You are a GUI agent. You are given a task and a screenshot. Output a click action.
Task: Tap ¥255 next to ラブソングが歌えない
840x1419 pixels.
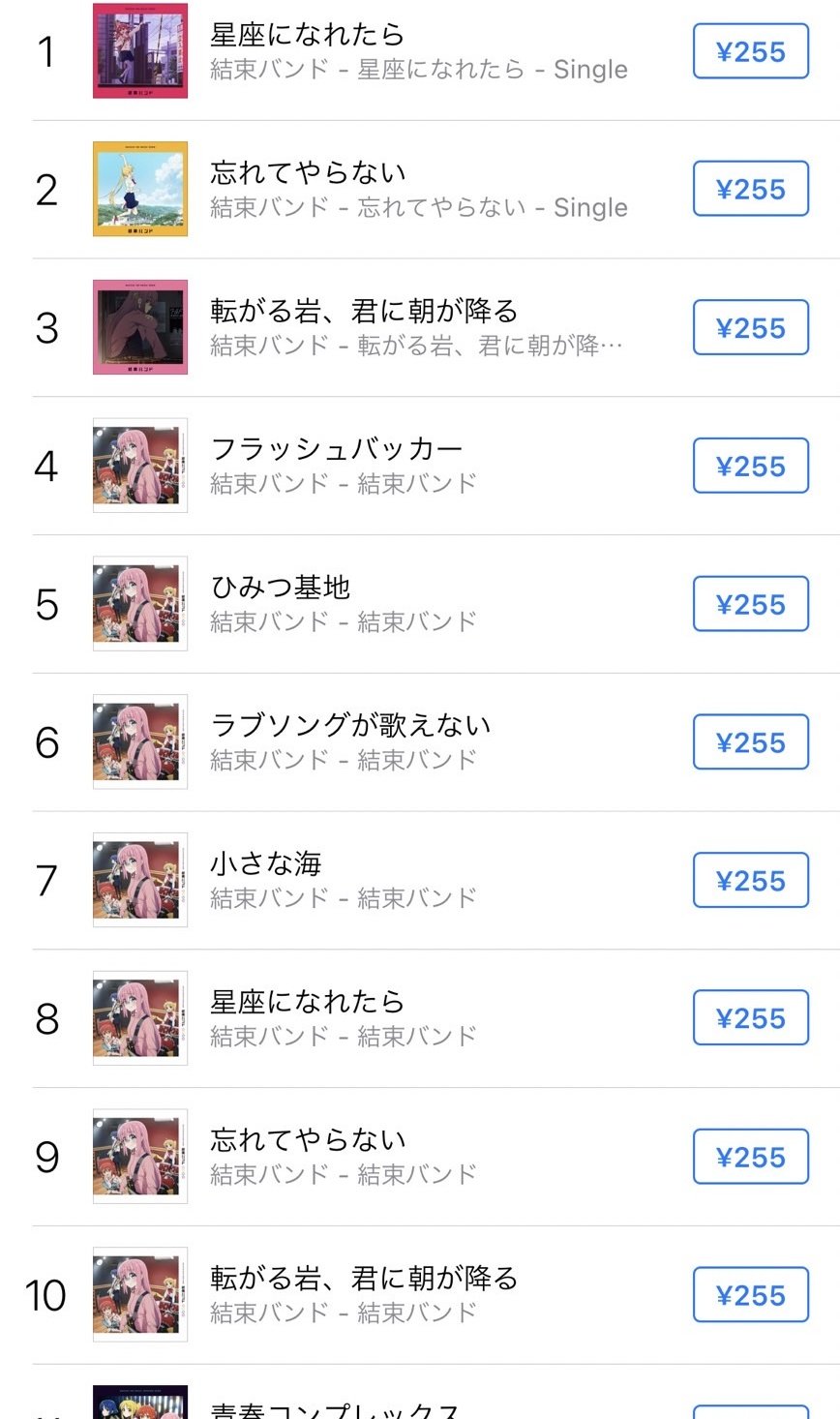pos(750,742)
